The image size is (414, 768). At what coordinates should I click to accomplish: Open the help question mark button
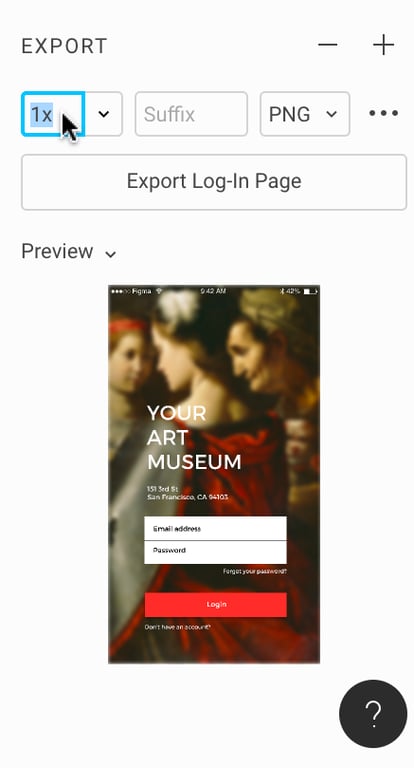373,714
